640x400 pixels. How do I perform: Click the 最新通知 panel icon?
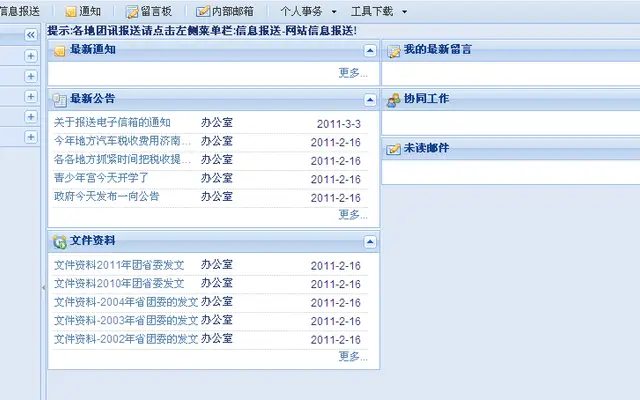point(60,51)
